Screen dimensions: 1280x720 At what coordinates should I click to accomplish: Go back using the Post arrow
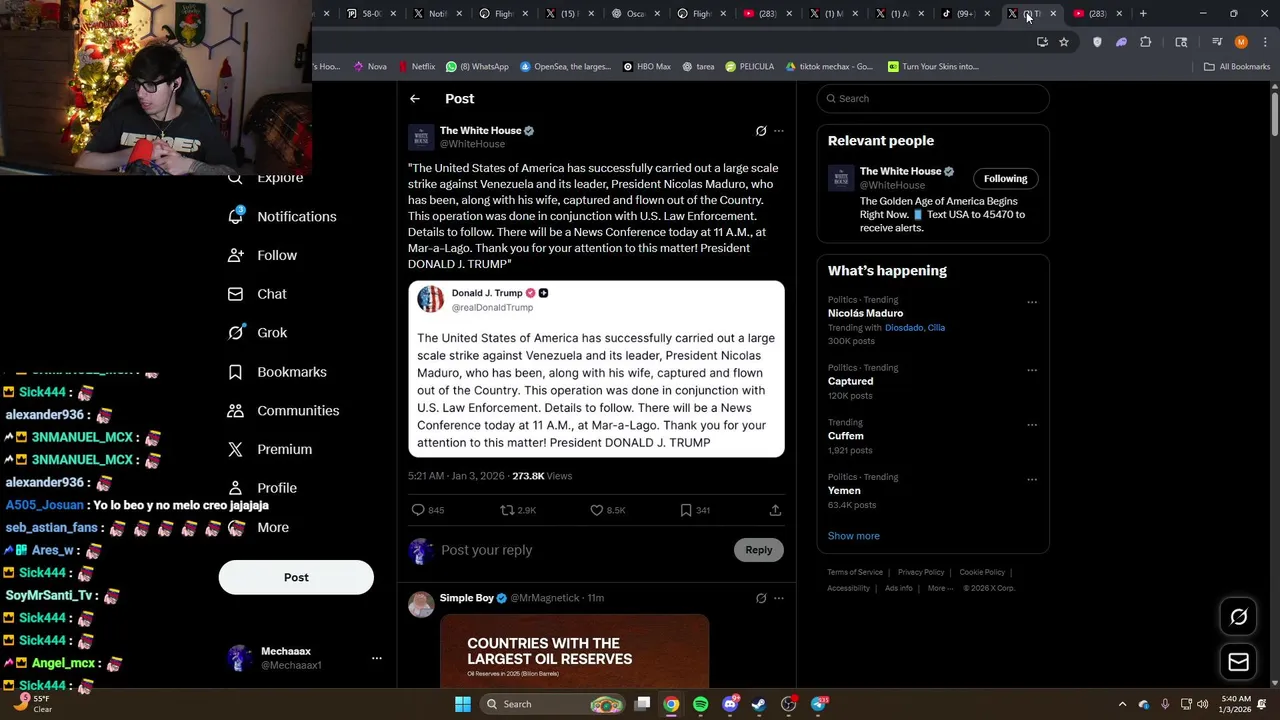(x=415, y=99)
